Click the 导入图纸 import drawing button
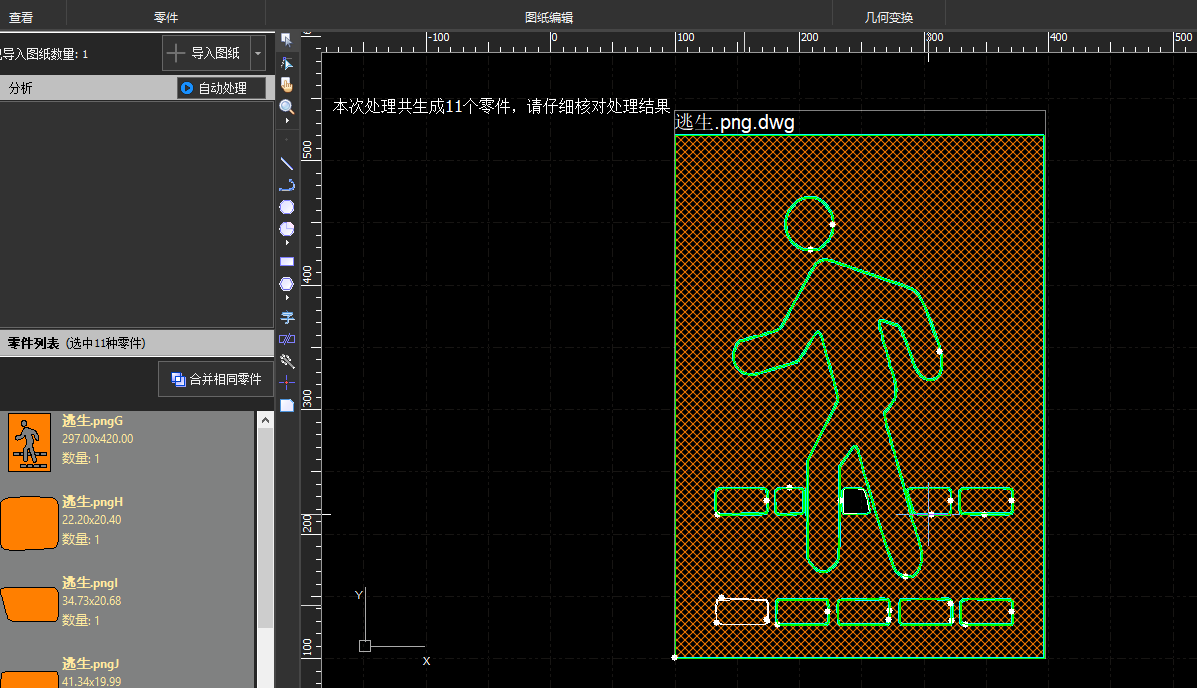Image resolution: width=1197 pixels, height=688 pixels. point(206,53)
